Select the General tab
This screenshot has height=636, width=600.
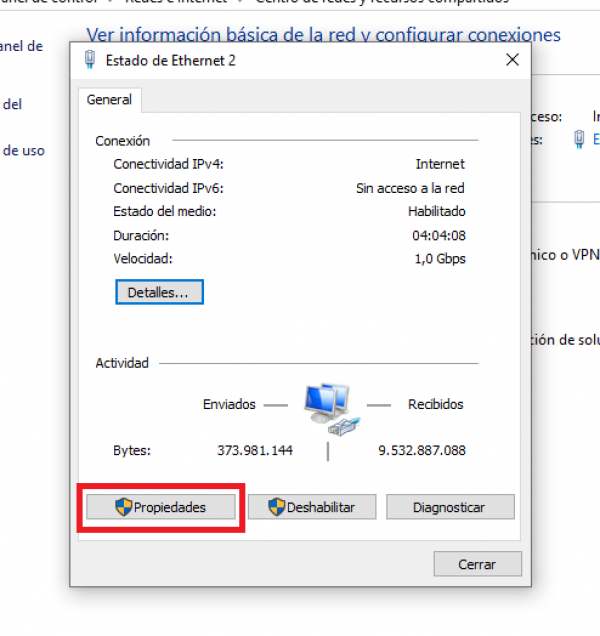[x=110, y=100]
